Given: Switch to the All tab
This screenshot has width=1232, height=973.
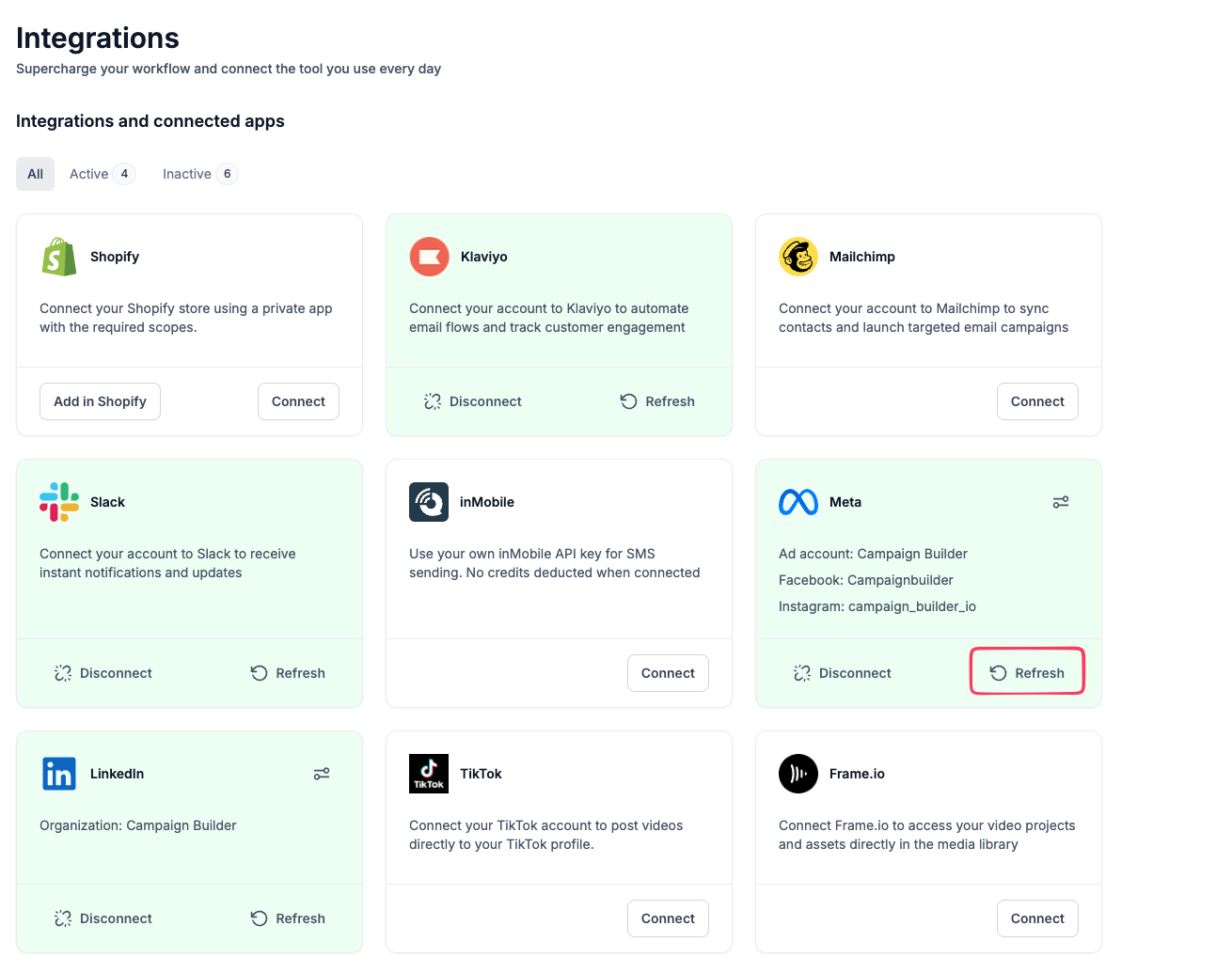Looking at the screenshot, I should click(x=36, y=174).
